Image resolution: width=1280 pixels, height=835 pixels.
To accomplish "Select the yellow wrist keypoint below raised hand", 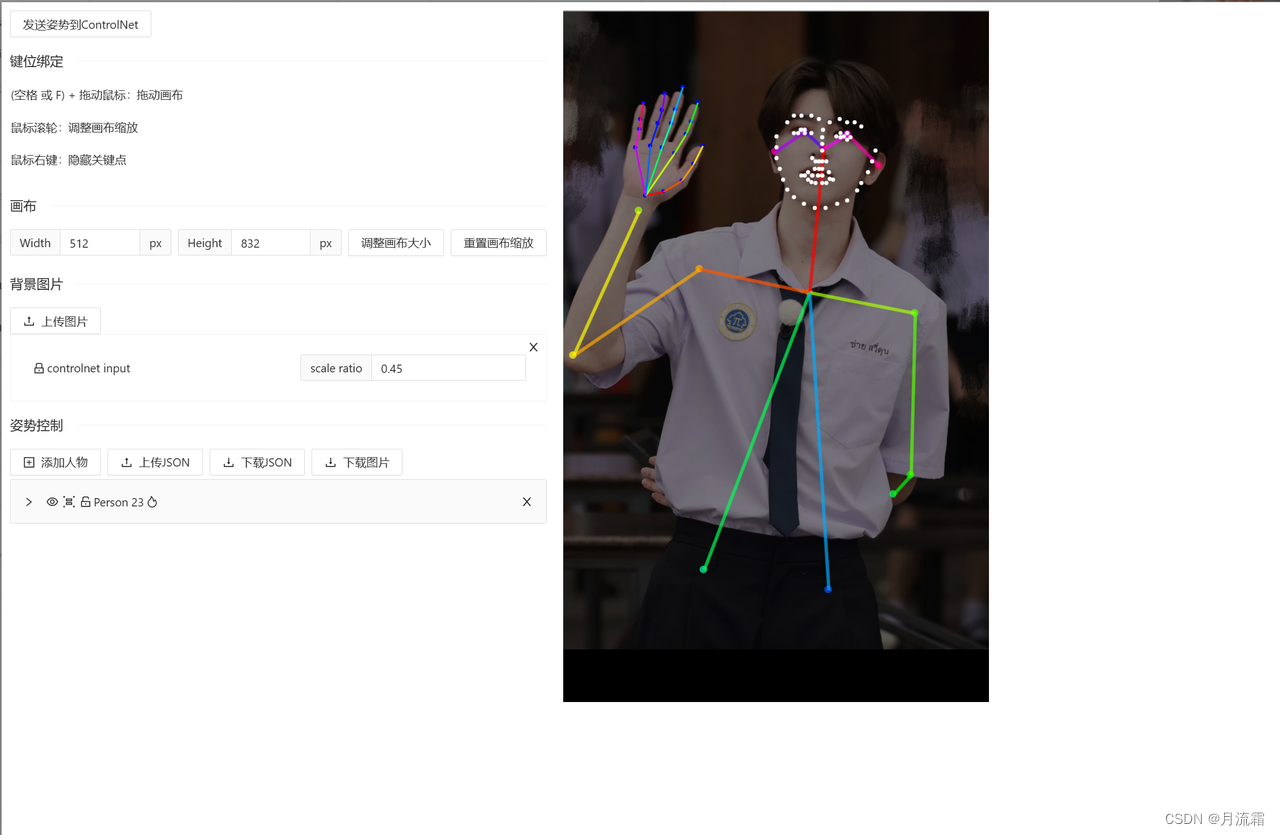I will tap(638, 210).
